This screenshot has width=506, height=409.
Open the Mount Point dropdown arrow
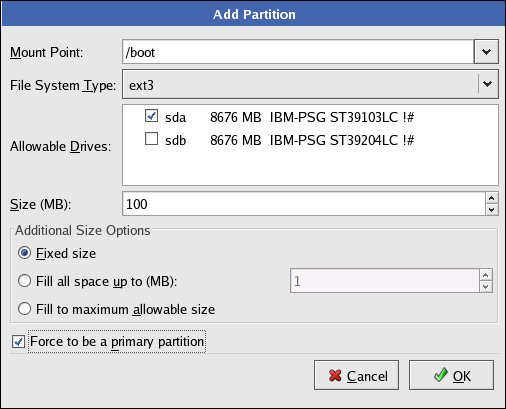pos(486,52)
